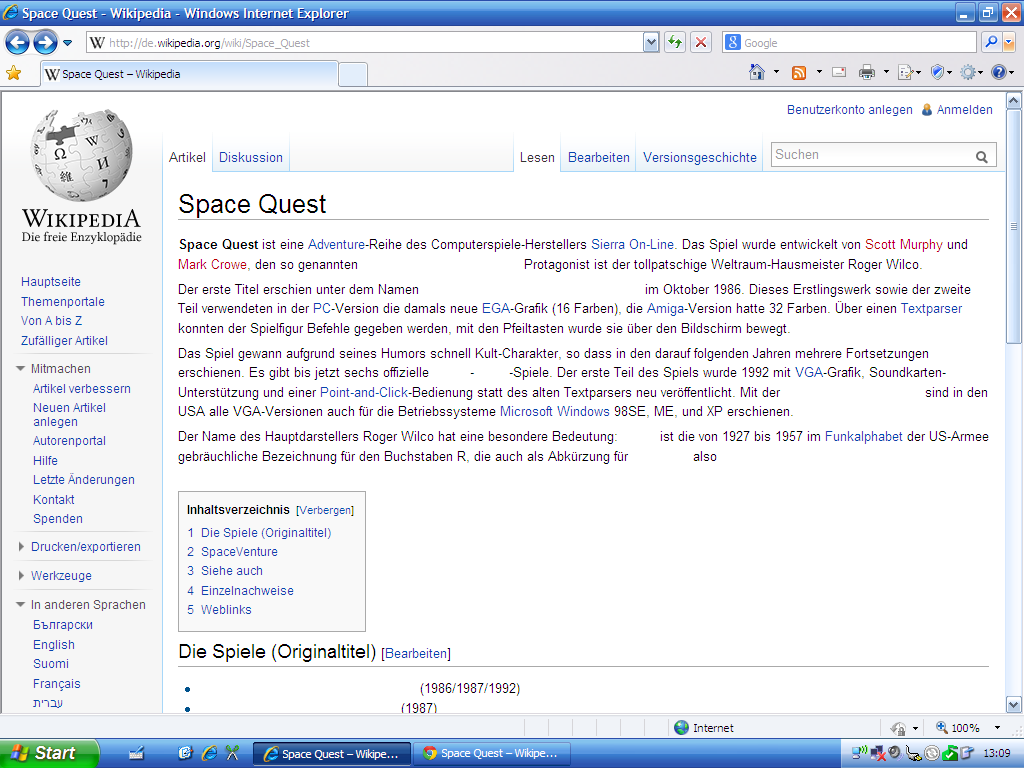
Task: Click the Print icon in command bar
Action: tap(867, 72)
